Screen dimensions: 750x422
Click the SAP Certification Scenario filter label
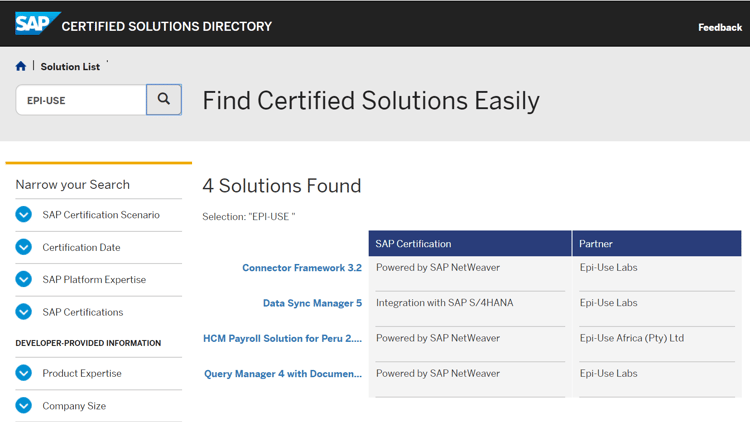101,215
